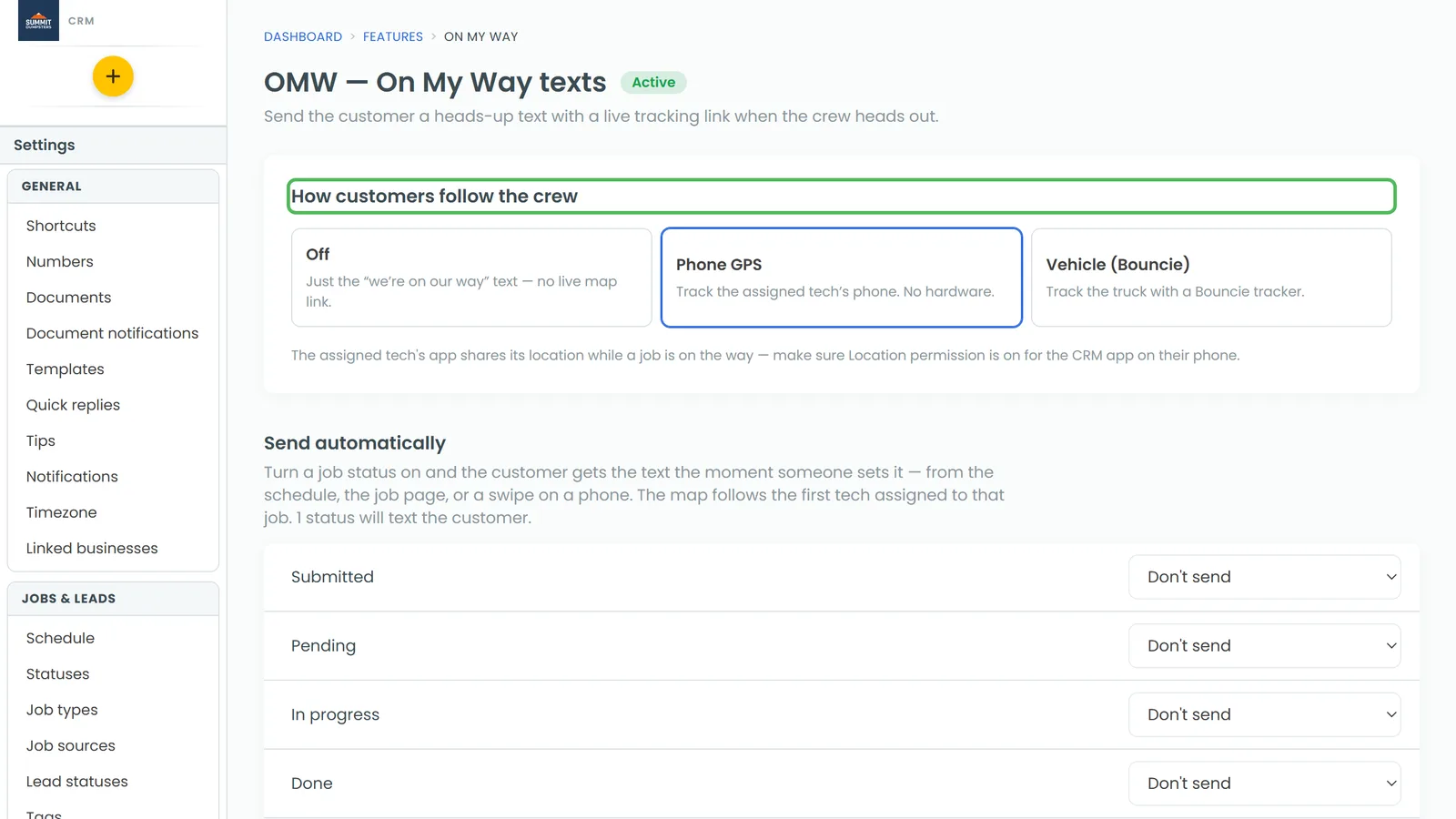Screen dimensions: 1456x819
Task: Click the yellow plus add button
Action: click(113, 76)
